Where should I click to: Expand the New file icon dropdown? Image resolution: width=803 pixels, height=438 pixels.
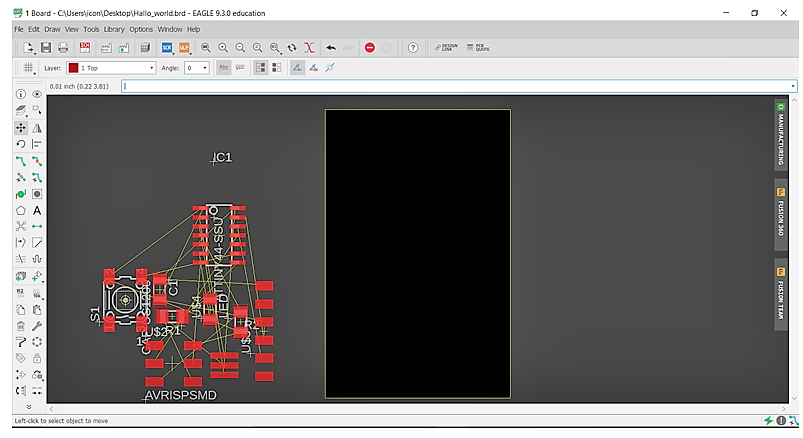34,53
